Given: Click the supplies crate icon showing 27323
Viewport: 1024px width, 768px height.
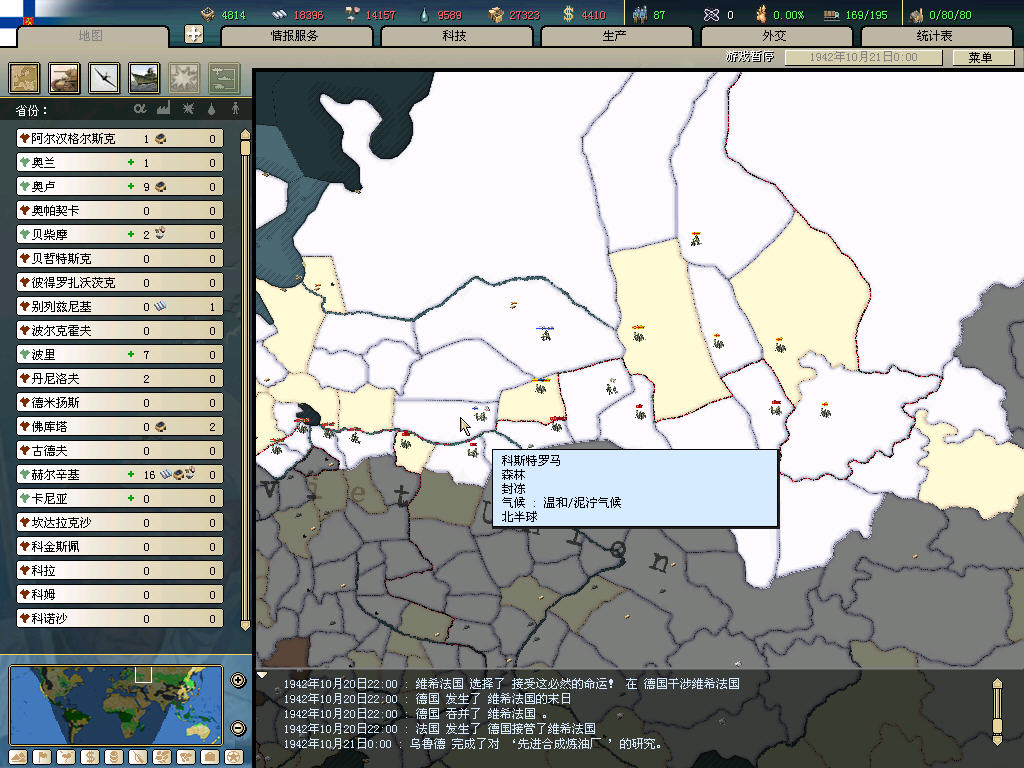Looking at the screenshot, I should tap(496, 14).
